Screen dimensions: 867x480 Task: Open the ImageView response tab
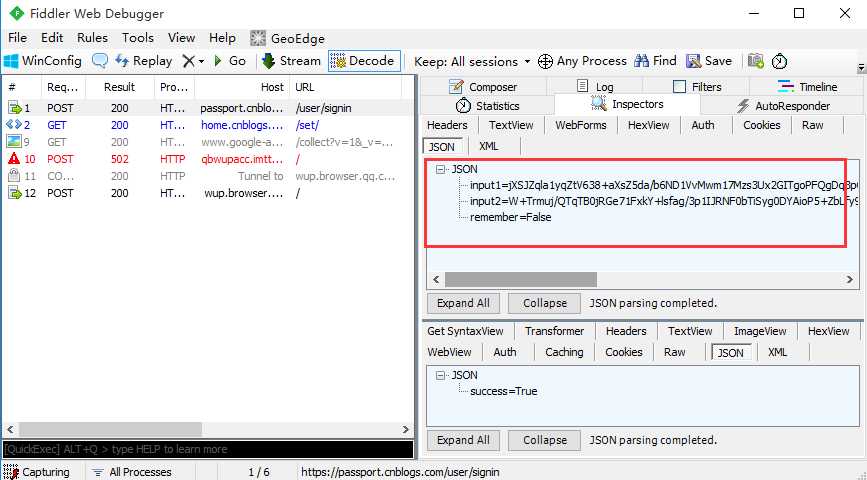(x=760, y=331)
